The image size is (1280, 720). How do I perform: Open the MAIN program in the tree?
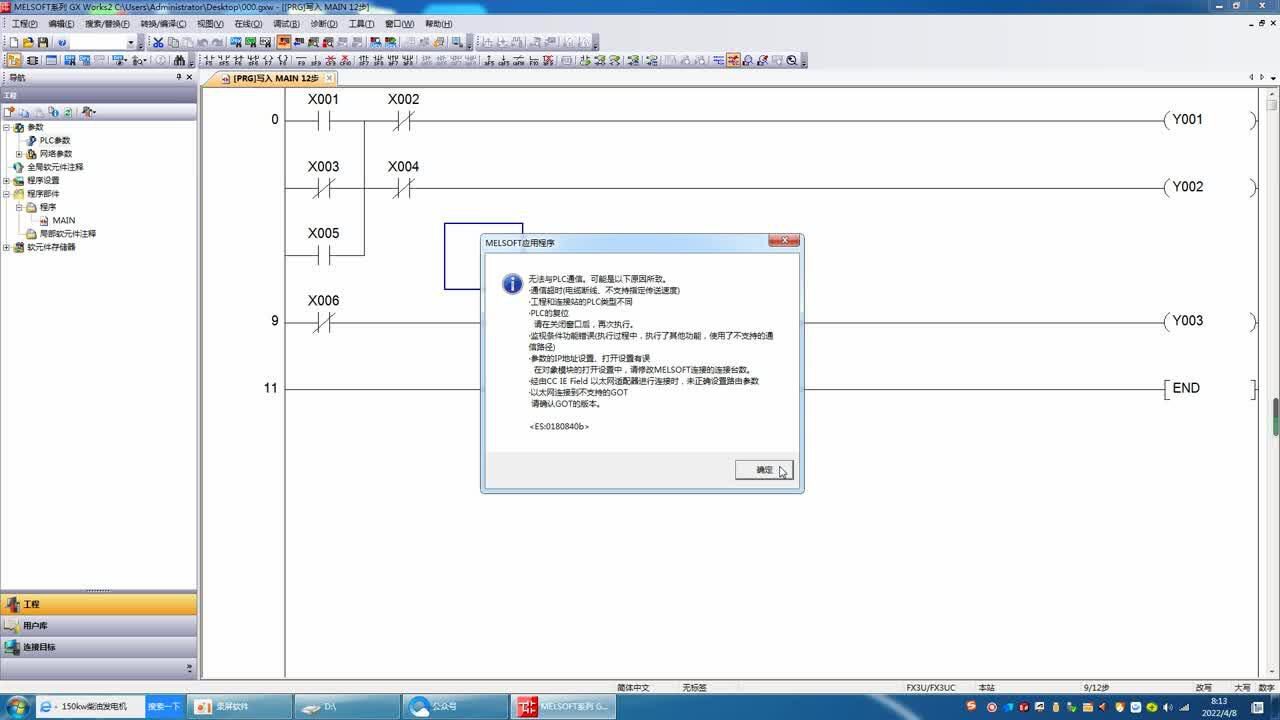point(64,220)
